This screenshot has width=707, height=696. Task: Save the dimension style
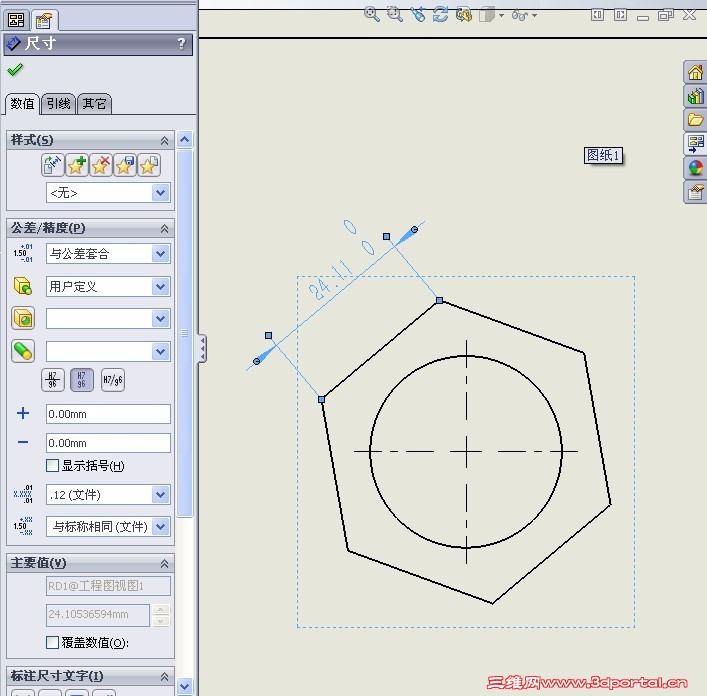125,165
